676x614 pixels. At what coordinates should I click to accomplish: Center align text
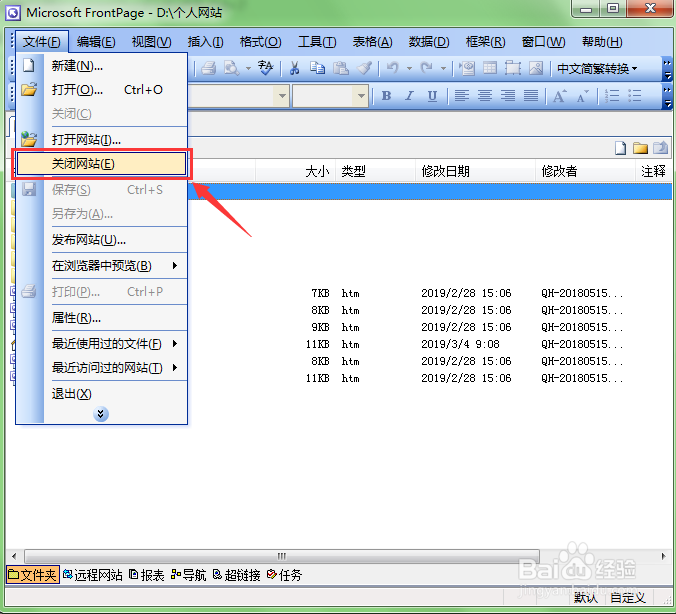coord(485,96)
